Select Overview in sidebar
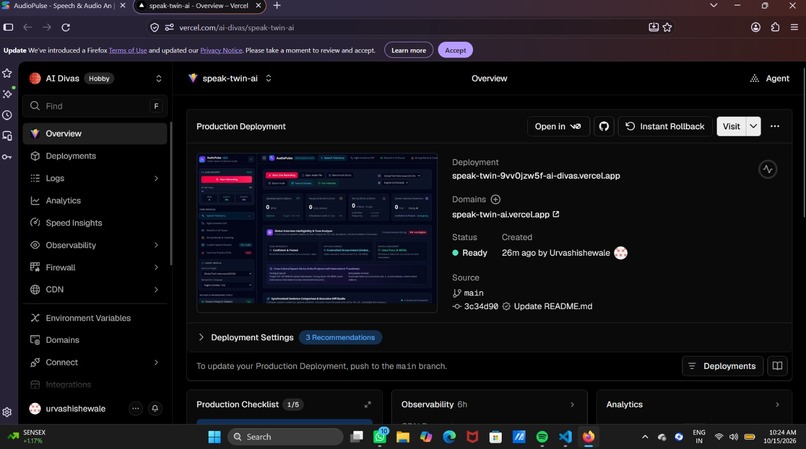Image resolution: width=806 pixels, height=449 pixels. (95, 134)
